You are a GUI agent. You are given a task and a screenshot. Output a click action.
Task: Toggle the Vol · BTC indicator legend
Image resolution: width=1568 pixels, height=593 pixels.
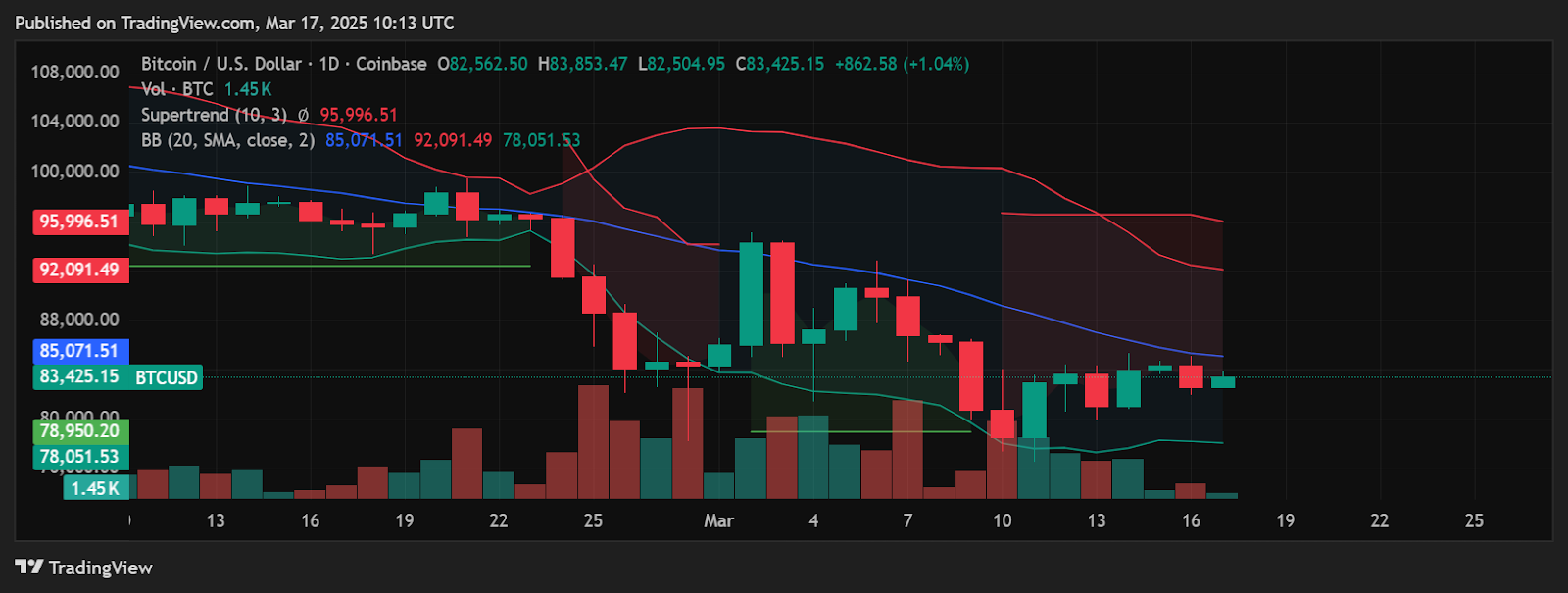click(x=176, y=89)
